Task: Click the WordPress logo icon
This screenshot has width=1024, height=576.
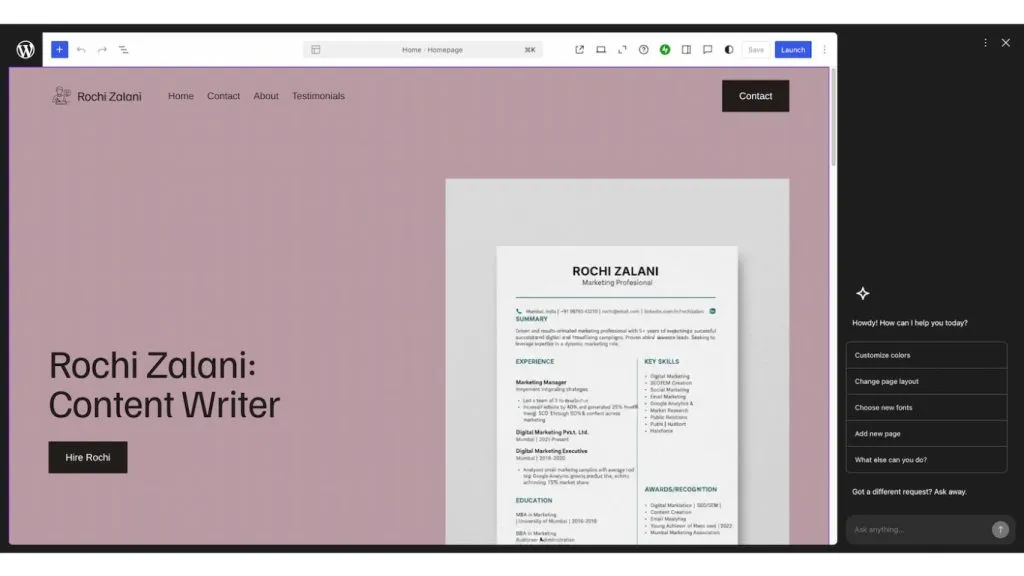Action: 25,50
